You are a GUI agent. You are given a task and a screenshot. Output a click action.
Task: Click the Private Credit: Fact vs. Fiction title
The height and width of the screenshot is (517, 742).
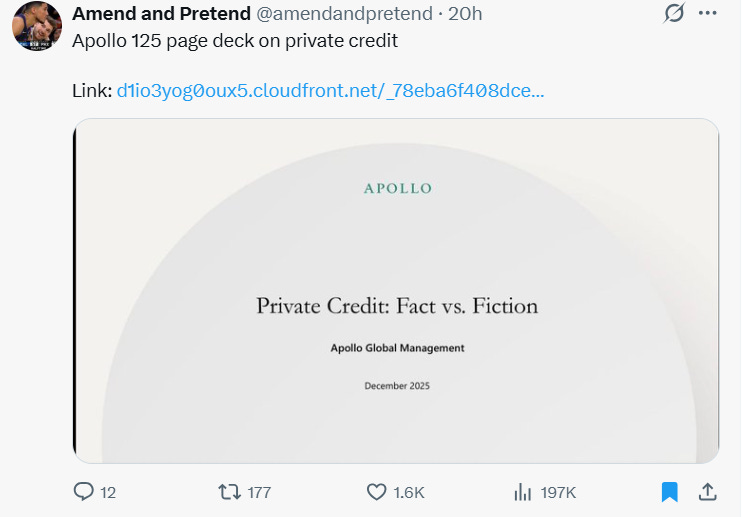(x=397, y=306)
